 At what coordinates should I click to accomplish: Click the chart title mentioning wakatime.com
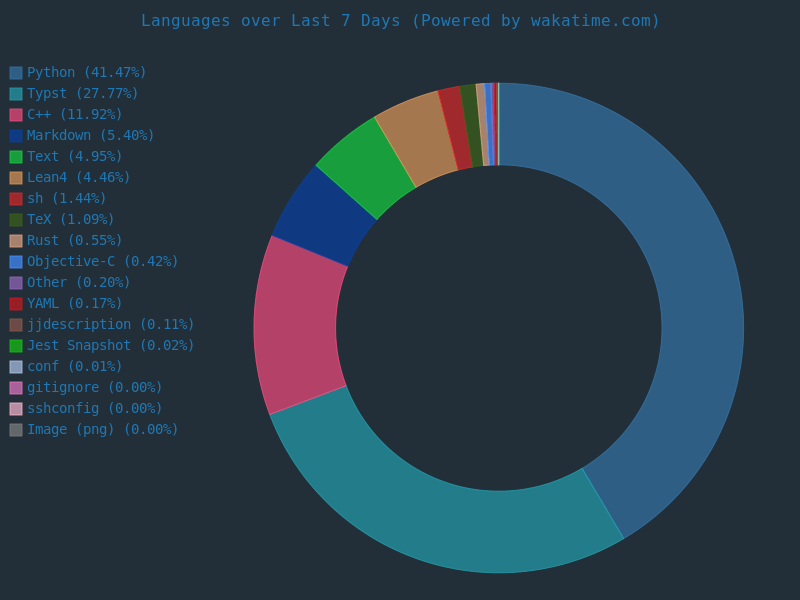[x=400, y=21]
